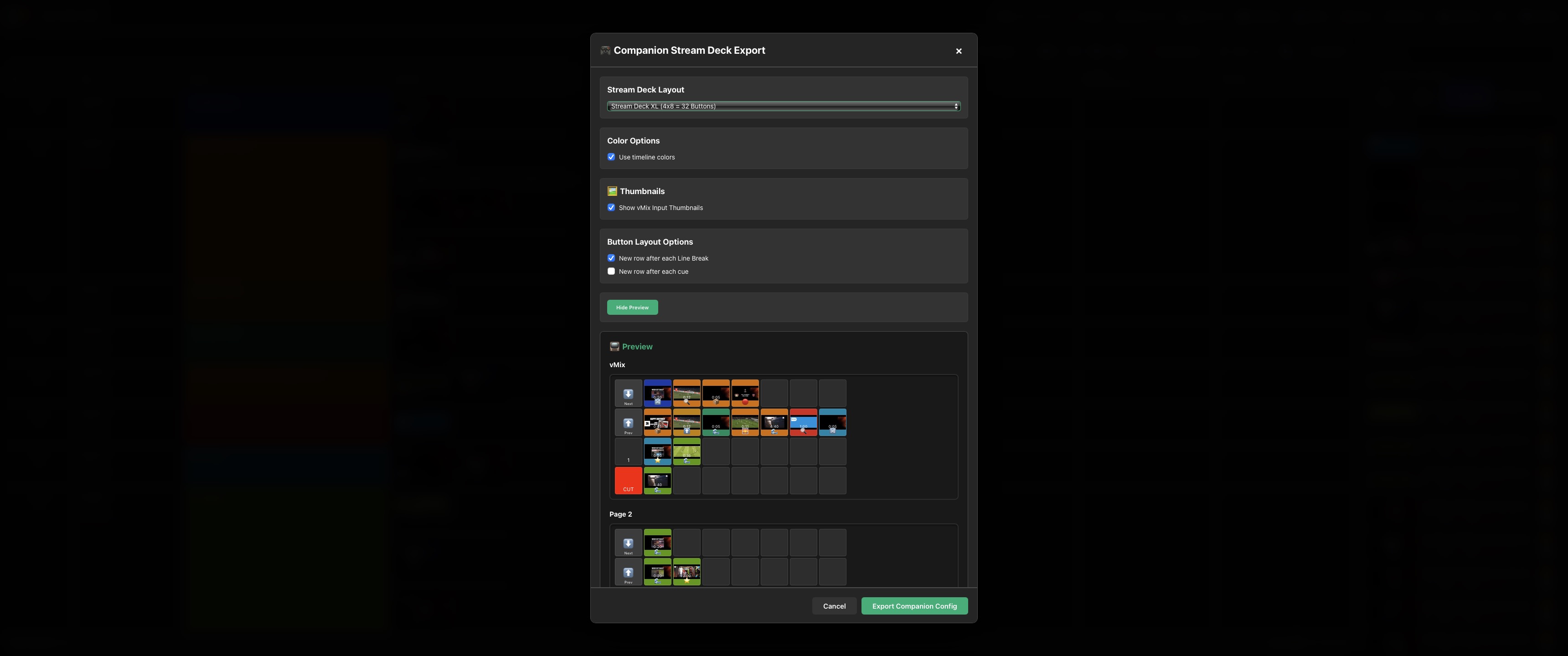1568x656 pixels.
Task: Select the blue star button labeled 0:20
Action: pyautogui.click(x=657, y=451)
